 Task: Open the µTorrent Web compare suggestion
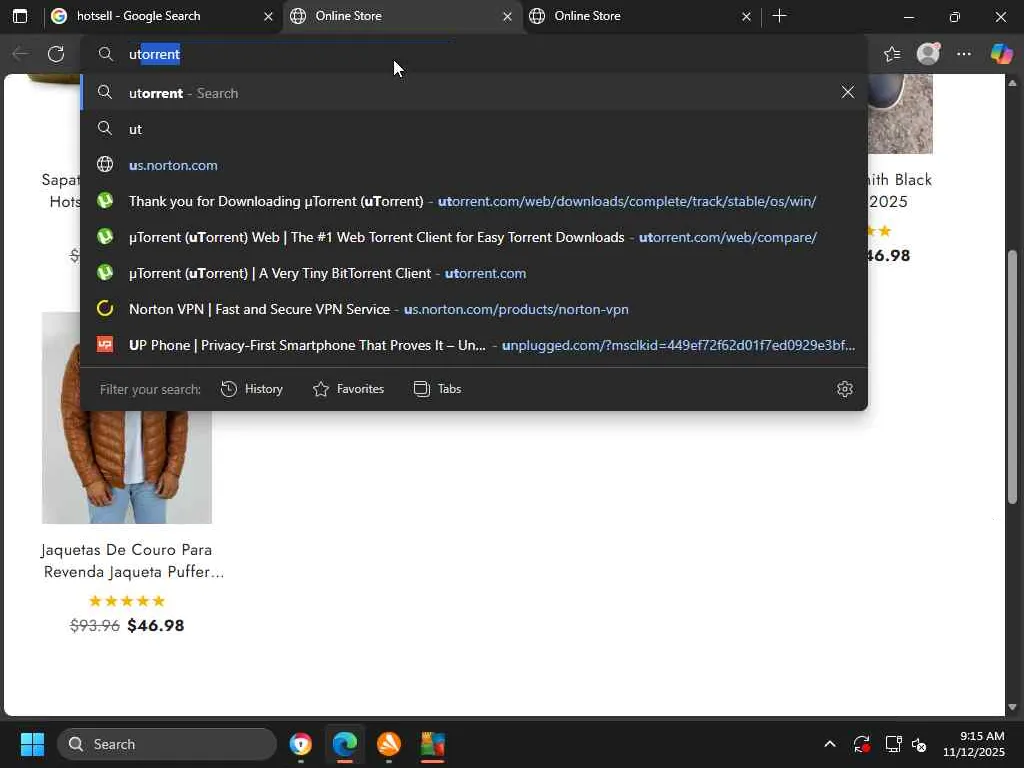click(x=474, y=236)
